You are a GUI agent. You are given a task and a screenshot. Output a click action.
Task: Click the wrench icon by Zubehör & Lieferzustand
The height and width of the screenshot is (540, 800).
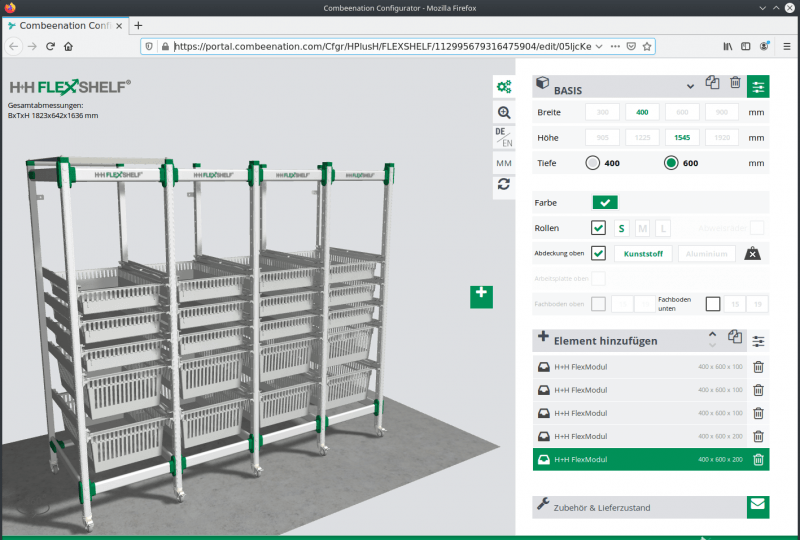[543, 504]
